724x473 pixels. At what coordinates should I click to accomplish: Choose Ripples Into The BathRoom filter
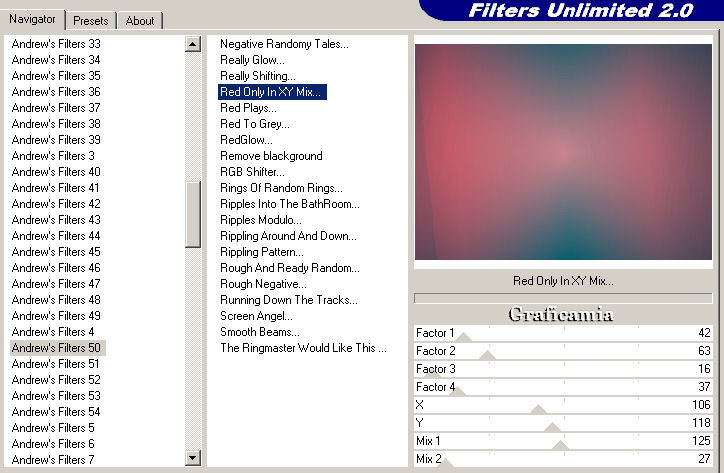[x=290, y=204]
